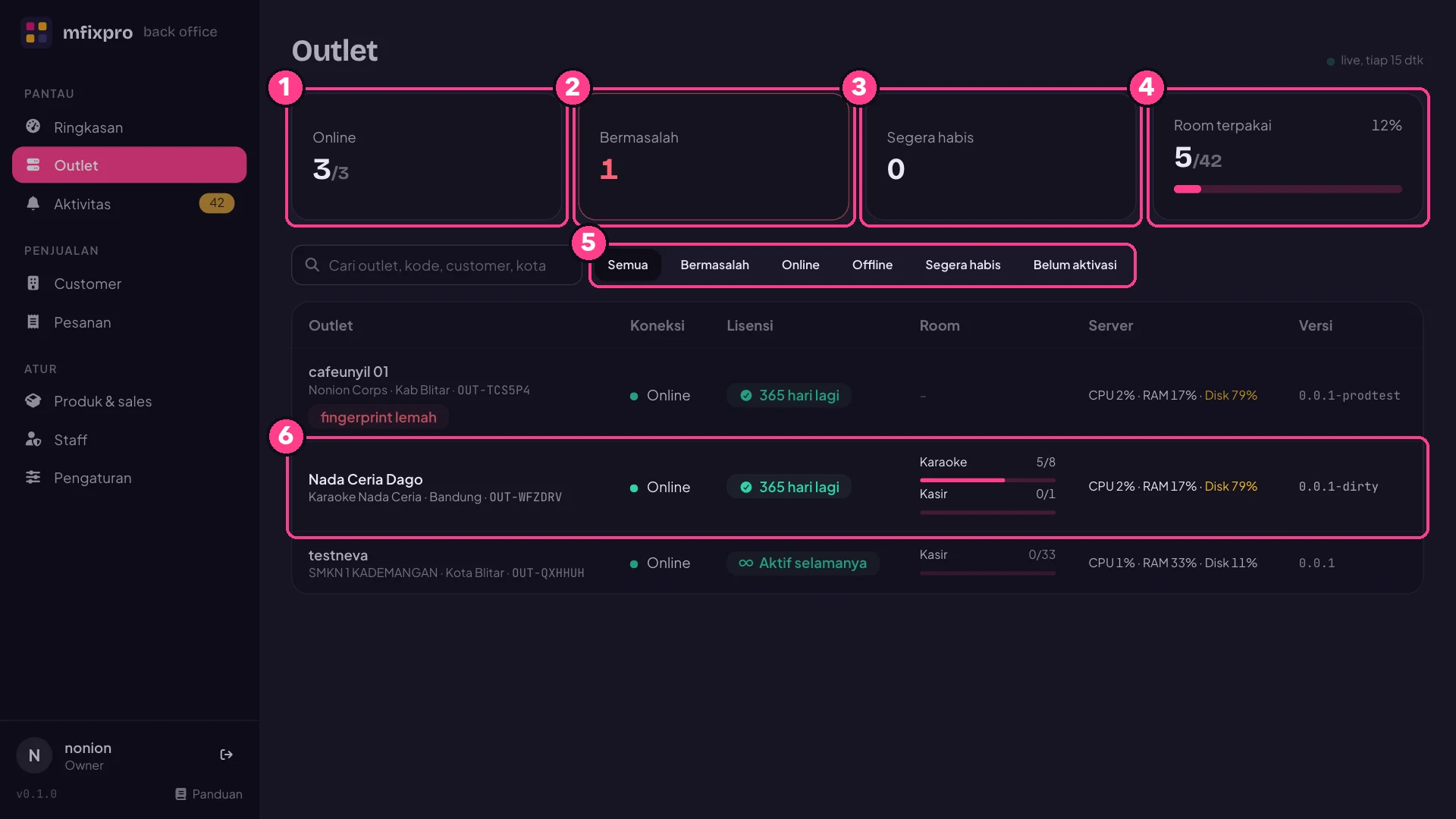Click the outlet search input field
This screenshot has width=1456, height=819.
(x=437, y=265)
